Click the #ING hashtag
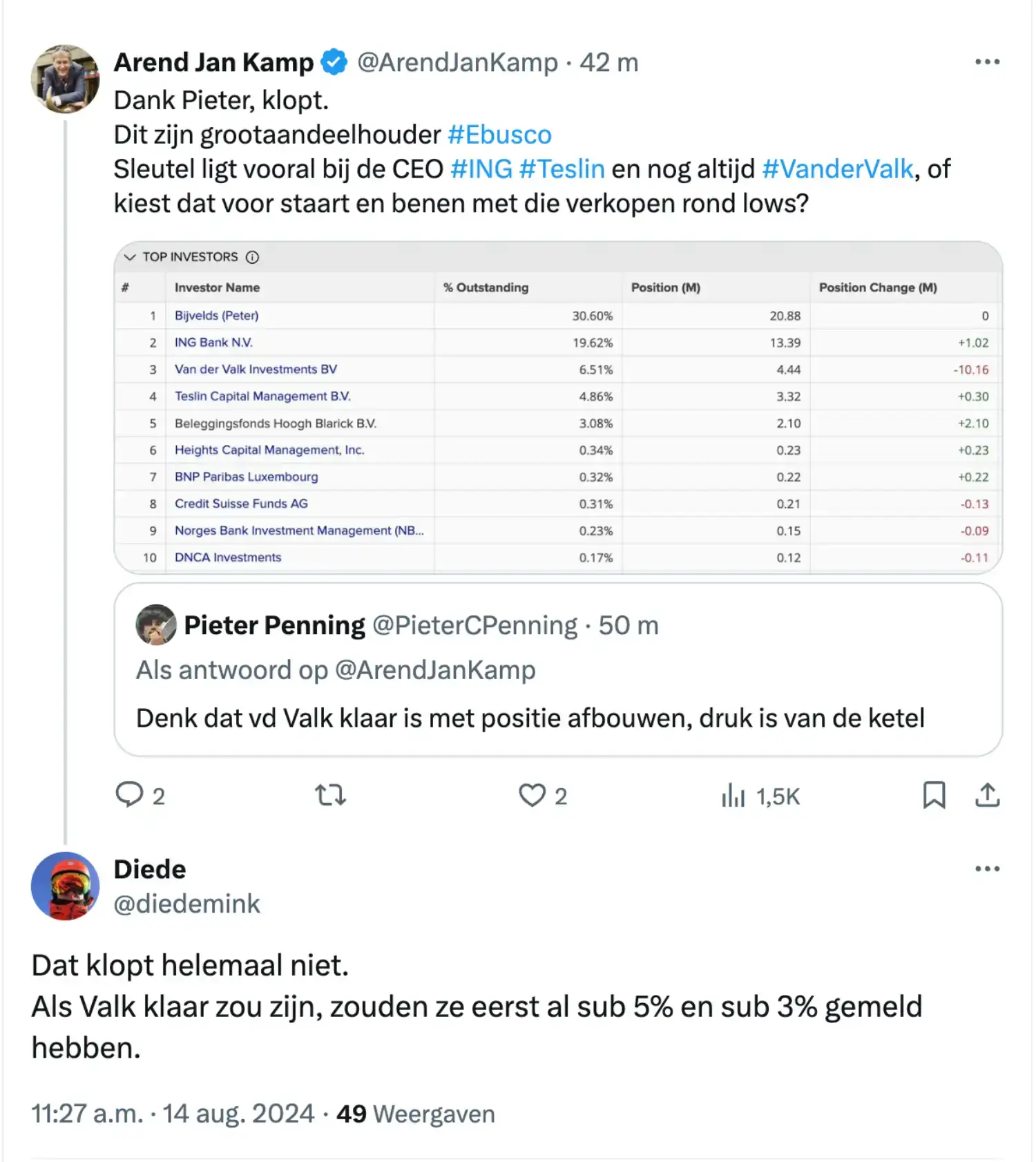This screenshot has height=1162, width=1036. click(481, 169)
